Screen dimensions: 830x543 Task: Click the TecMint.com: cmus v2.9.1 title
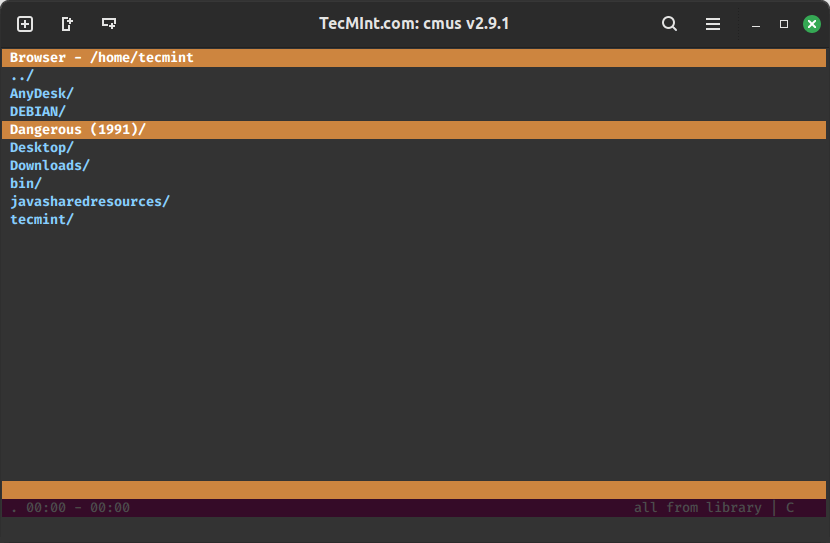(414, 24)
